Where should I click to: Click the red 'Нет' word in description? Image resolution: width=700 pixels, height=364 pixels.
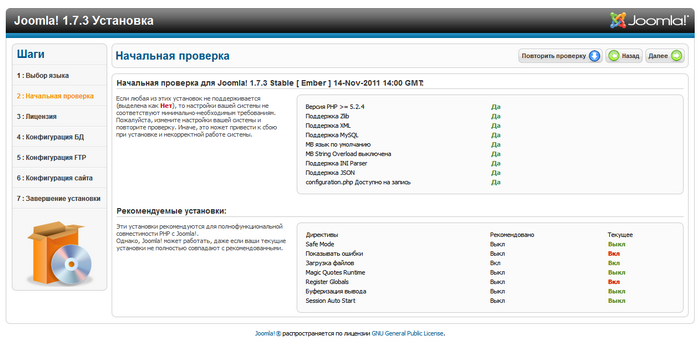pyautogui.click(x=166, y=106)
